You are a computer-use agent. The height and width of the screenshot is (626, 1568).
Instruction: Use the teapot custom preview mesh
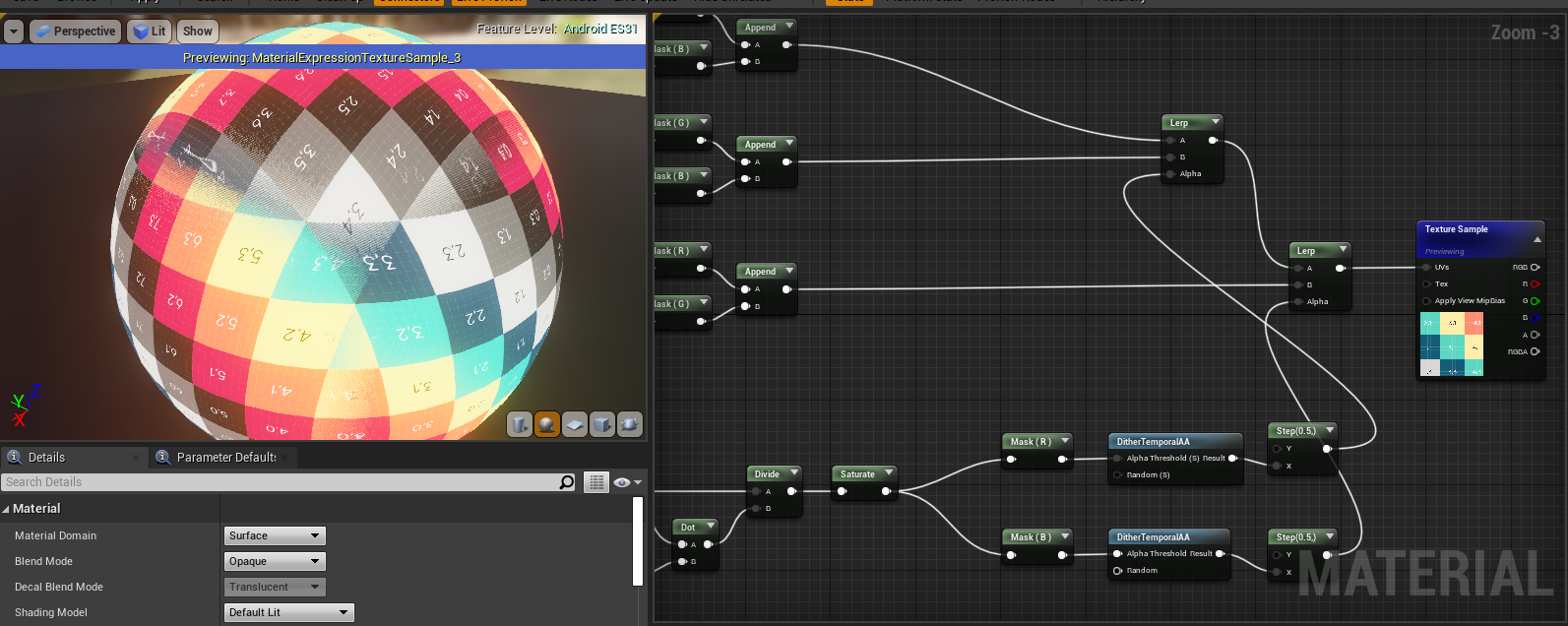pos(630,424)
